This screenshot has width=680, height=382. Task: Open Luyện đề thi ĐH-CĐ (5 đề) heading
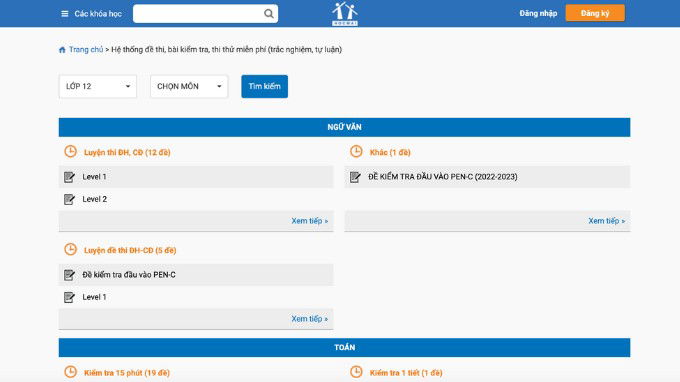coord(130,250)
